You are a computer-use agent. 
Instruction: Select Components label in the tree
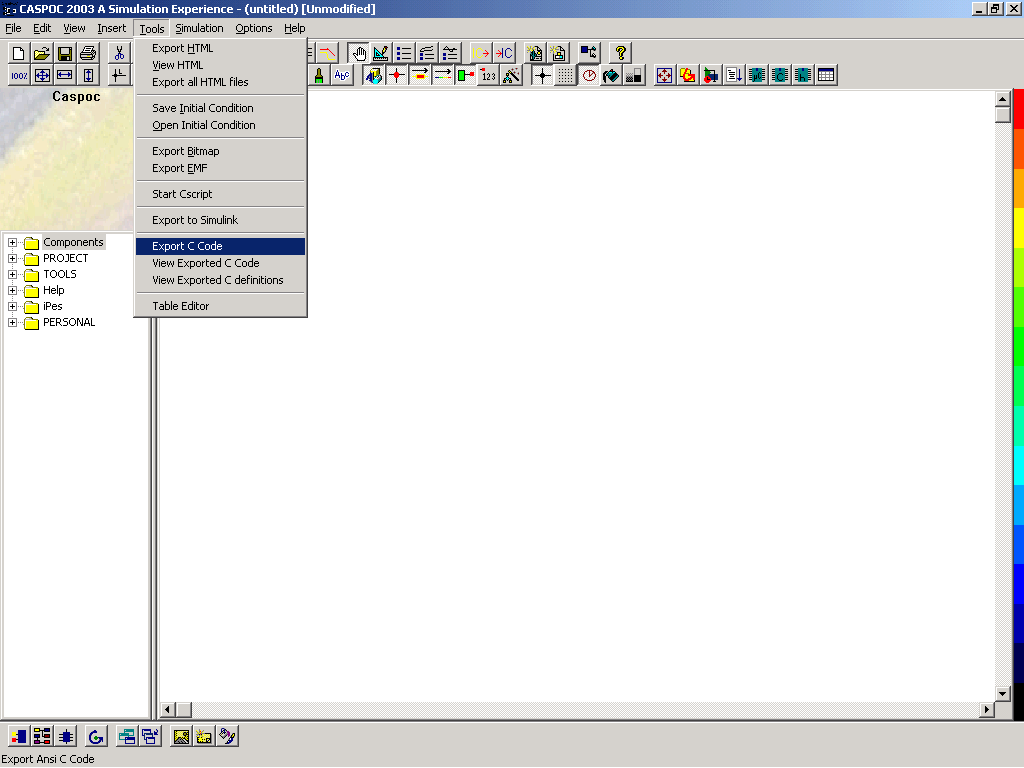[73, 242]
